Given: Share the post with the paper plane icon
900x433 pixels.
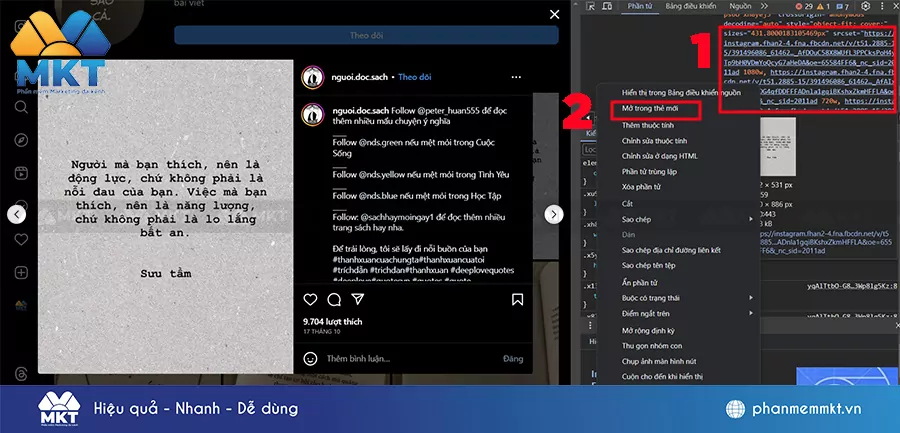Looking at the screenshot, I should tap(358, 299).
